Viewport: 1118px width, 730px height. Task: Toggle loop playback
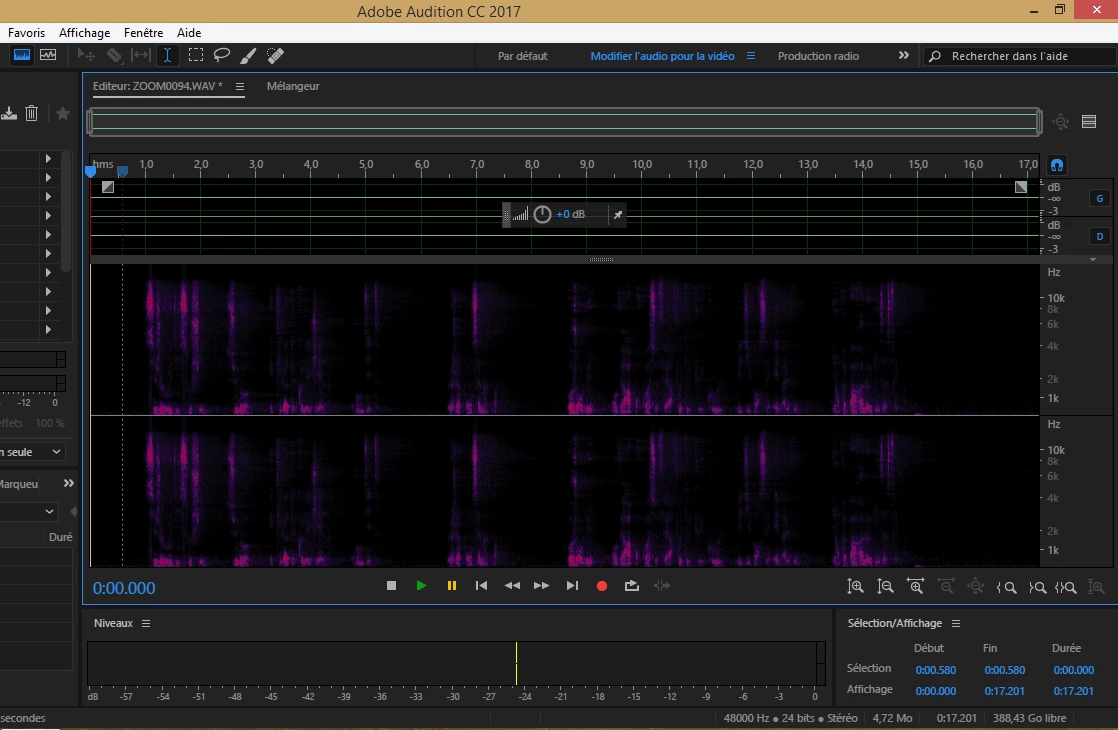tap(632, 585)
